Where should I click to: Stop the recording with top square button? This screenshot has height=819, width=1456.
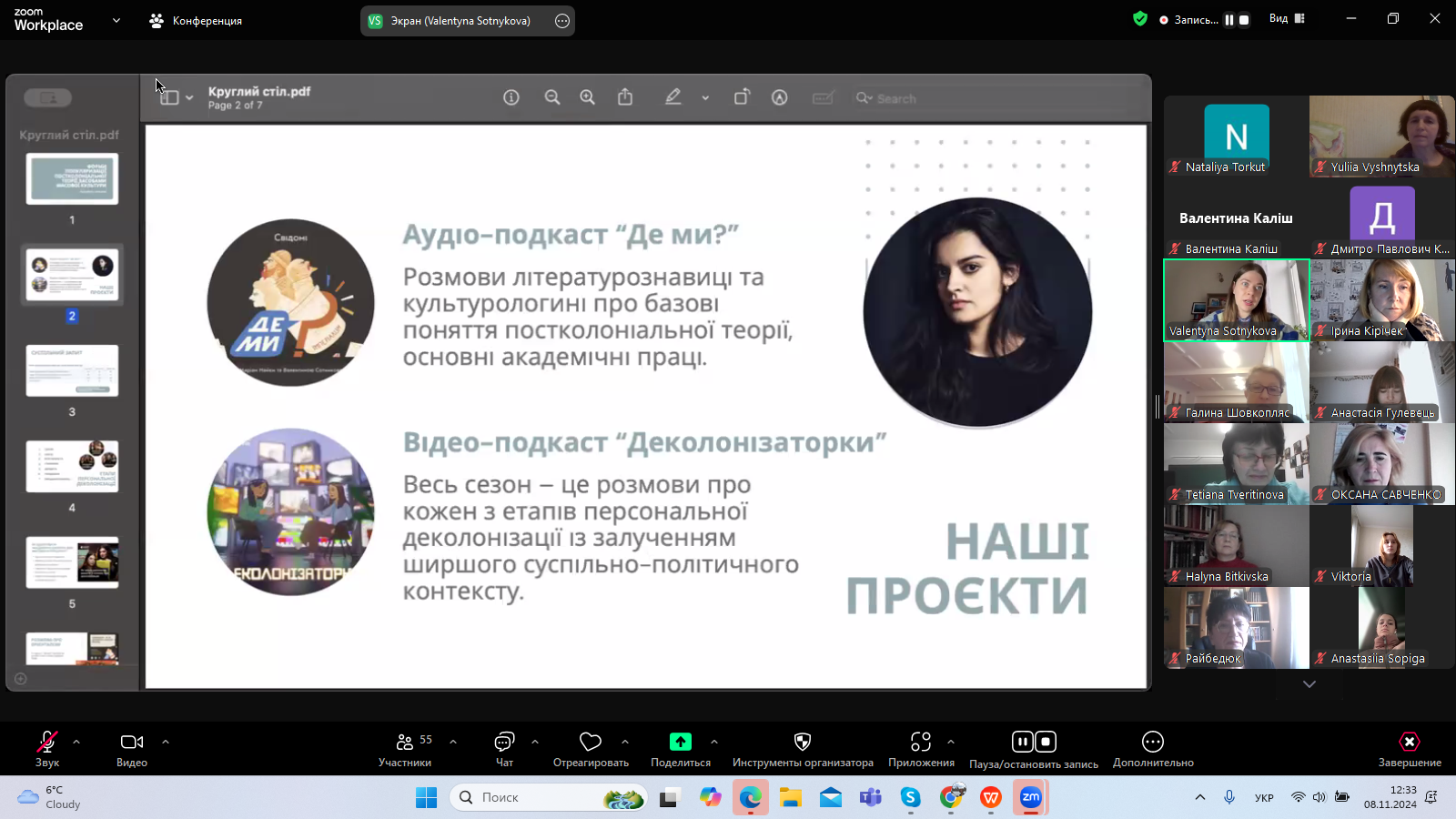pyautogui.click(x=1244, y=19)
